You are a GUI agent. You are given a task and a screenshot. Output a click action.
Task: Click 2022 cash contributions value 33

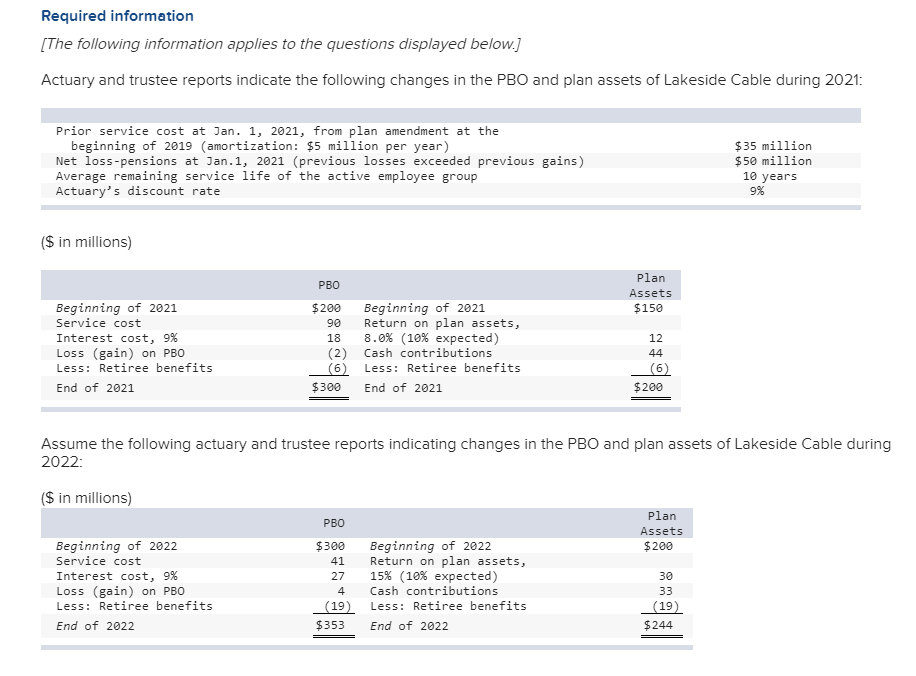(x=665, y=591)
